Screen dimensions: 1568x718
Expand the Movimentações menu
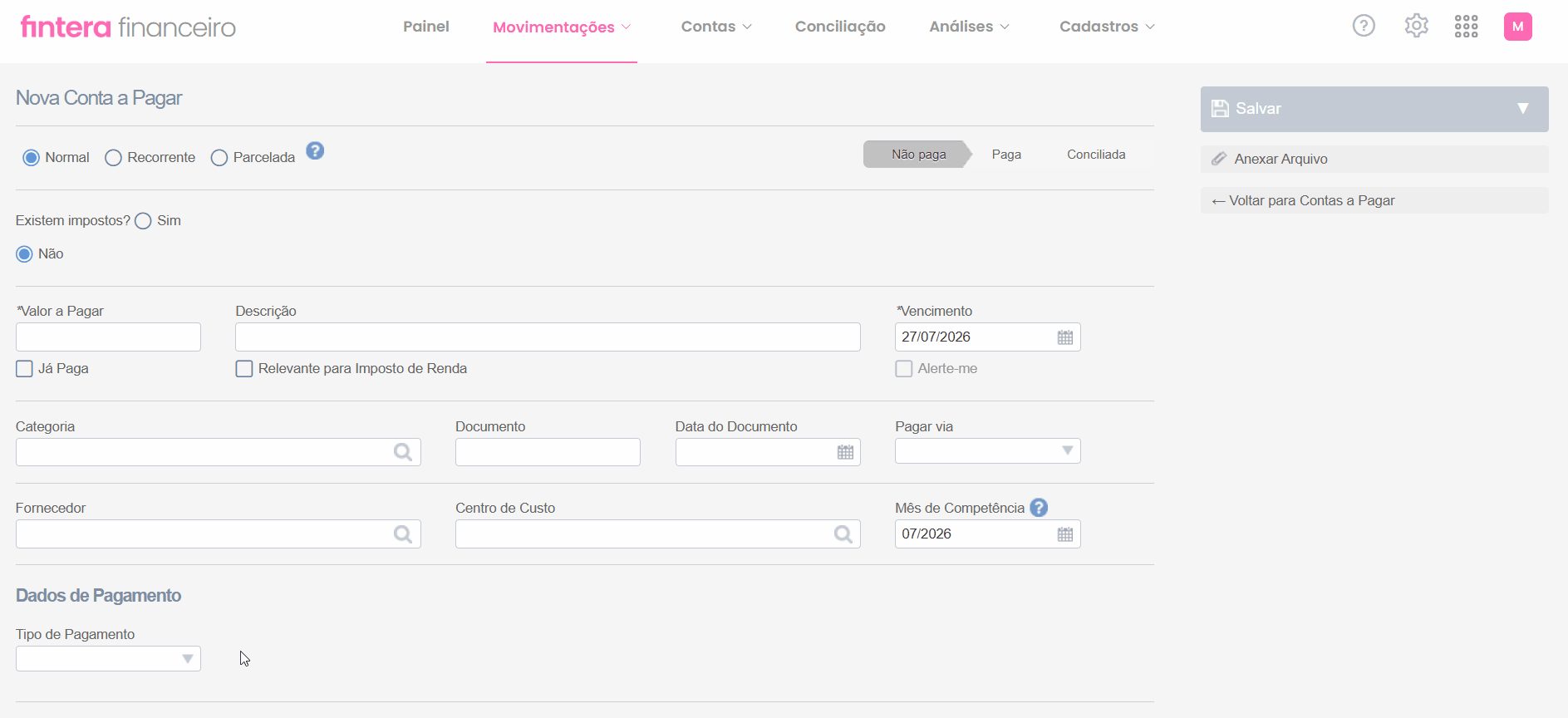pos(562,27)
